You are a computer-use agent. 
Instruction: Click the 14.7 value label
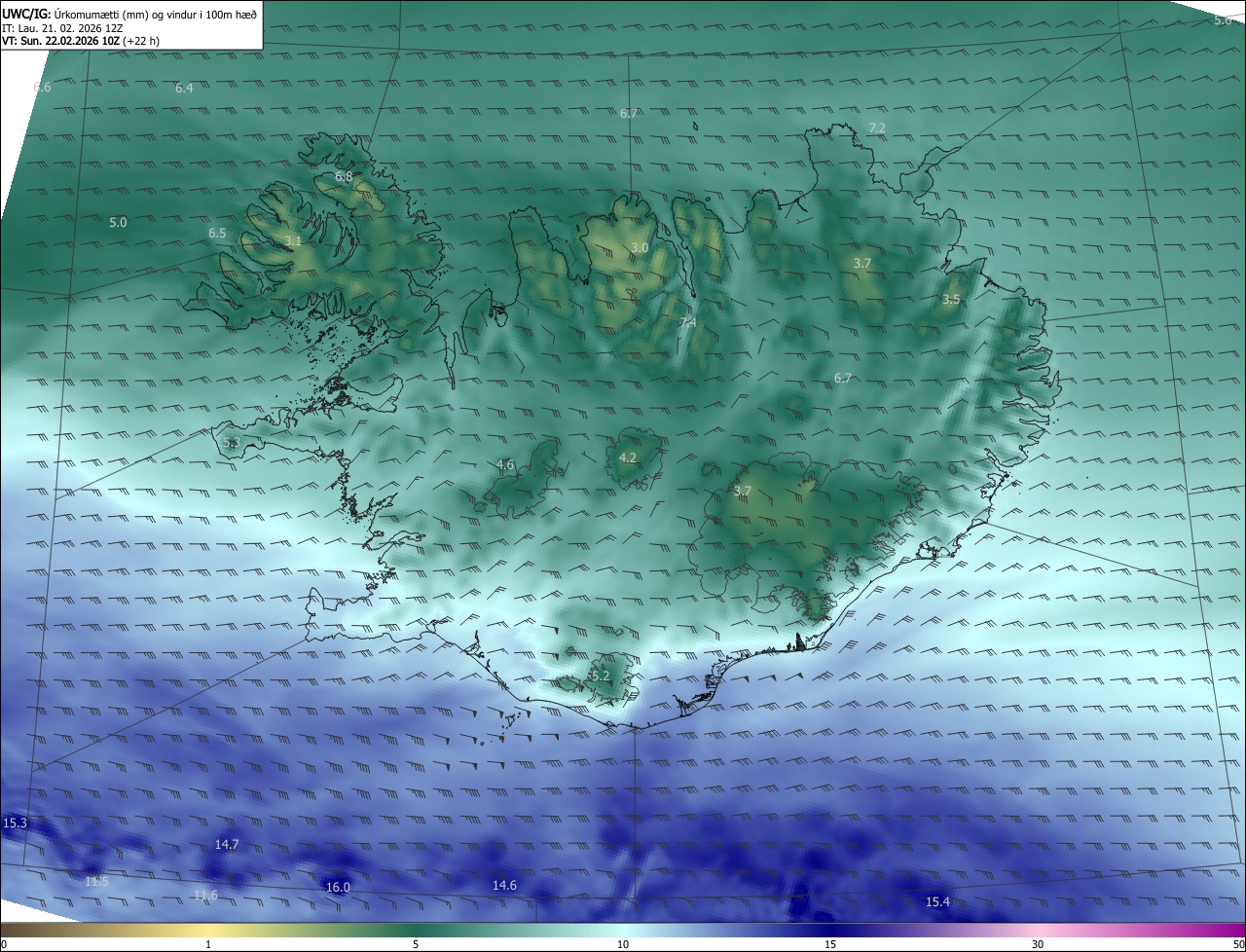coord(227,845)
